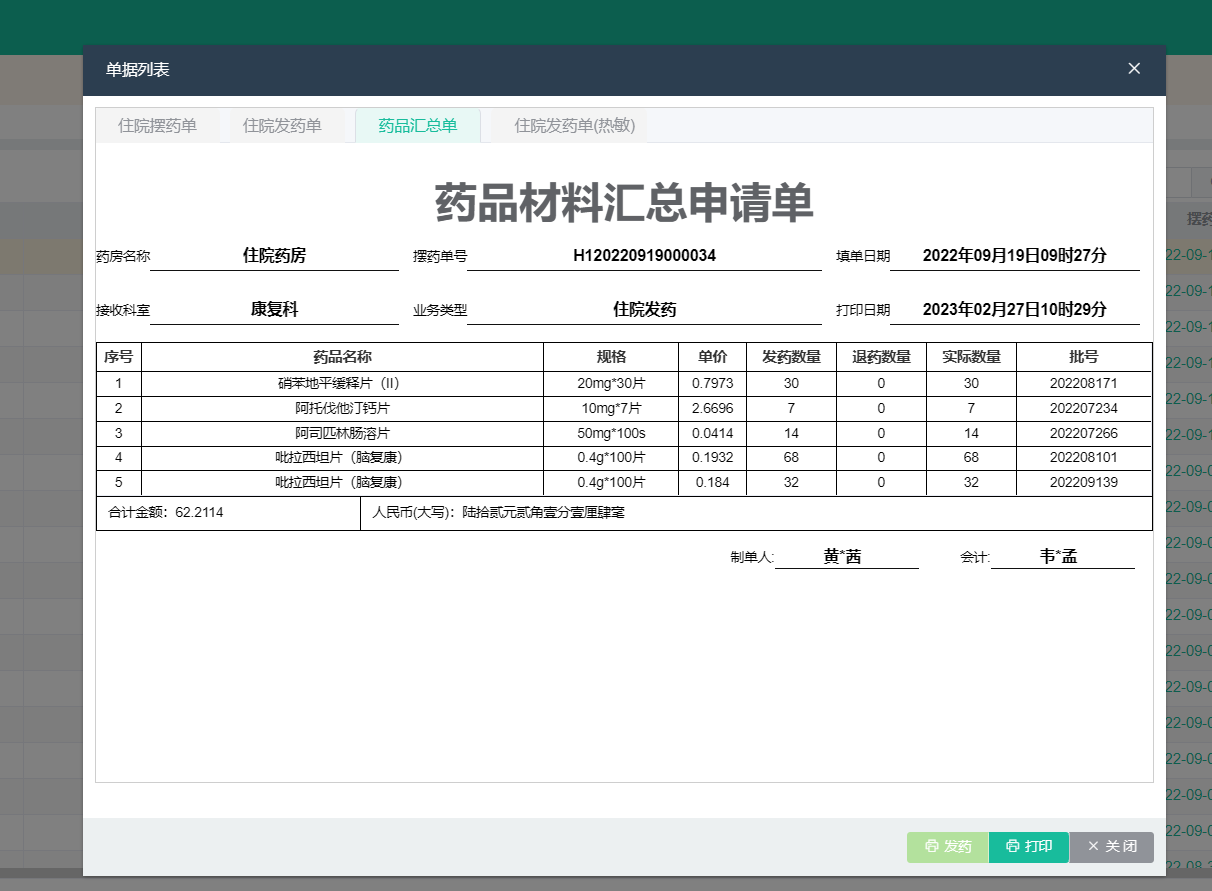Viewport: 1212px width, 891px height.
Task: Click the 单据列表 dialog title
Action: tap(138, 69)
